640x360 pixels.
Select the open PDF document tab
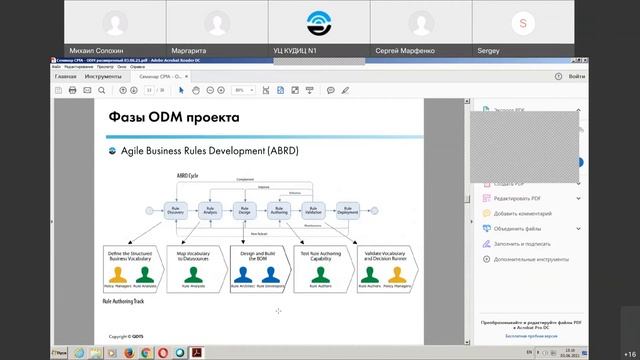pyautogui.click(x=160, y=76)
